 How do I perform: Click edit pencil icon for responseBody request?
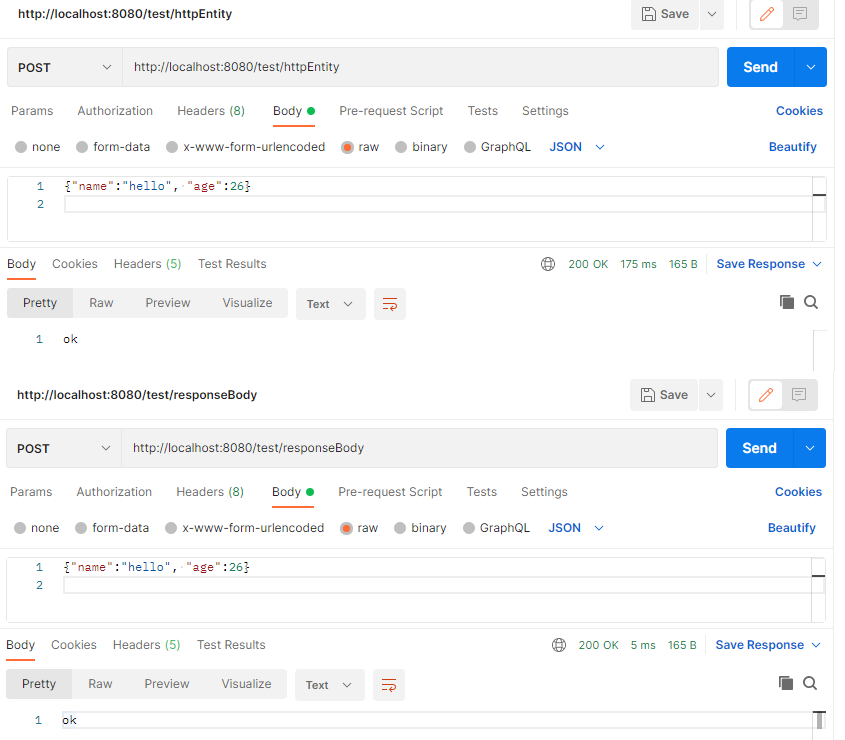click(x=765, y=395)
